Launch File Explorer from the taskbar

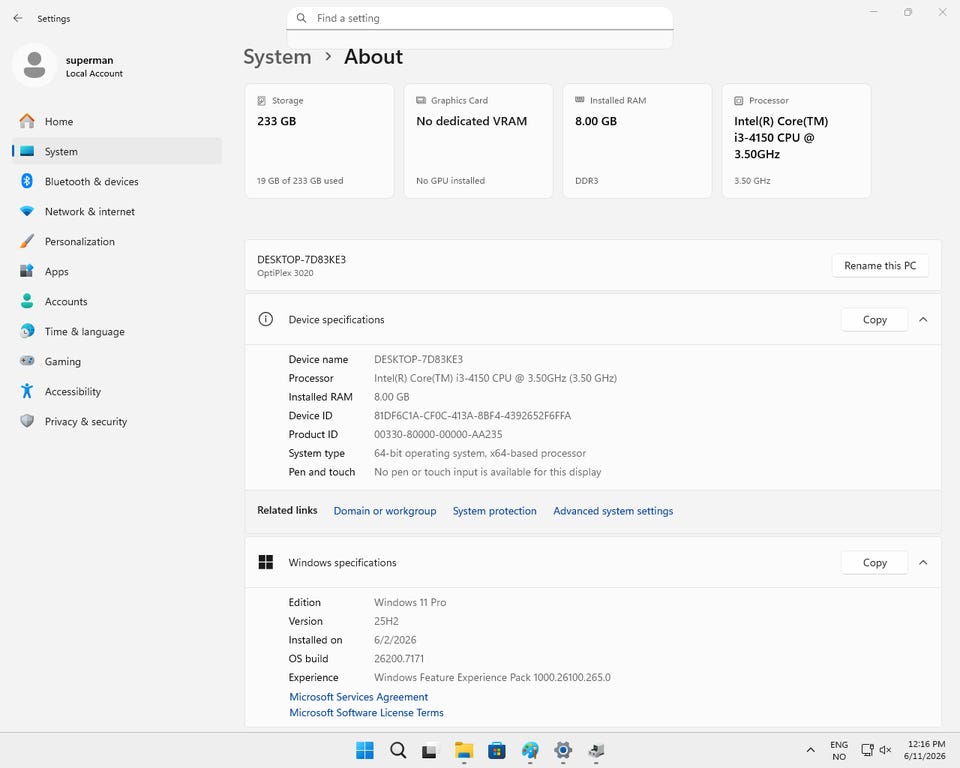click(464, 750)
